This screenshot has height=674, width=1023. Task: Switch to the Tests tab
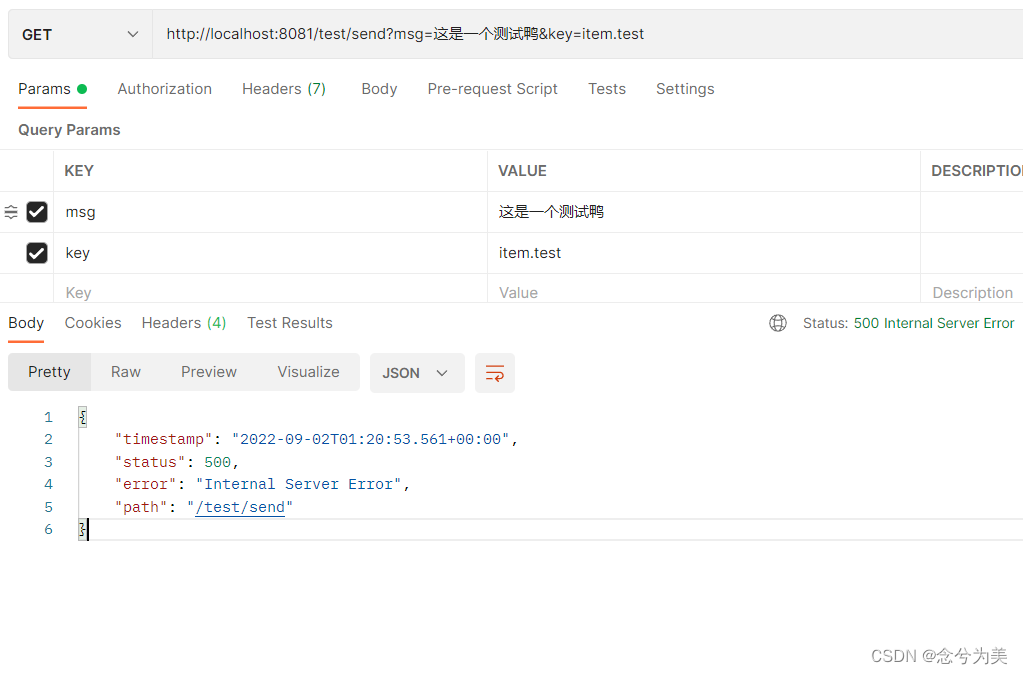click(606, 89)
